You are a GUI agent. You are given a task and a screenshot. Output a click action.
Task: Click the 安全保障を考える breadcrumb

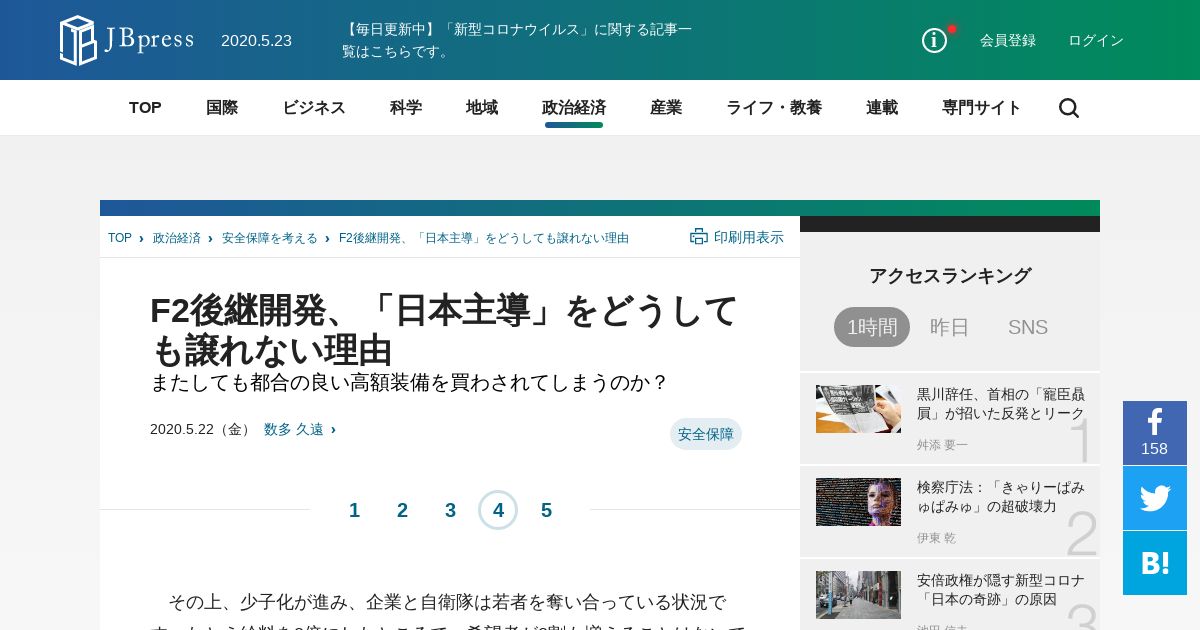click(x=270, y=238)
